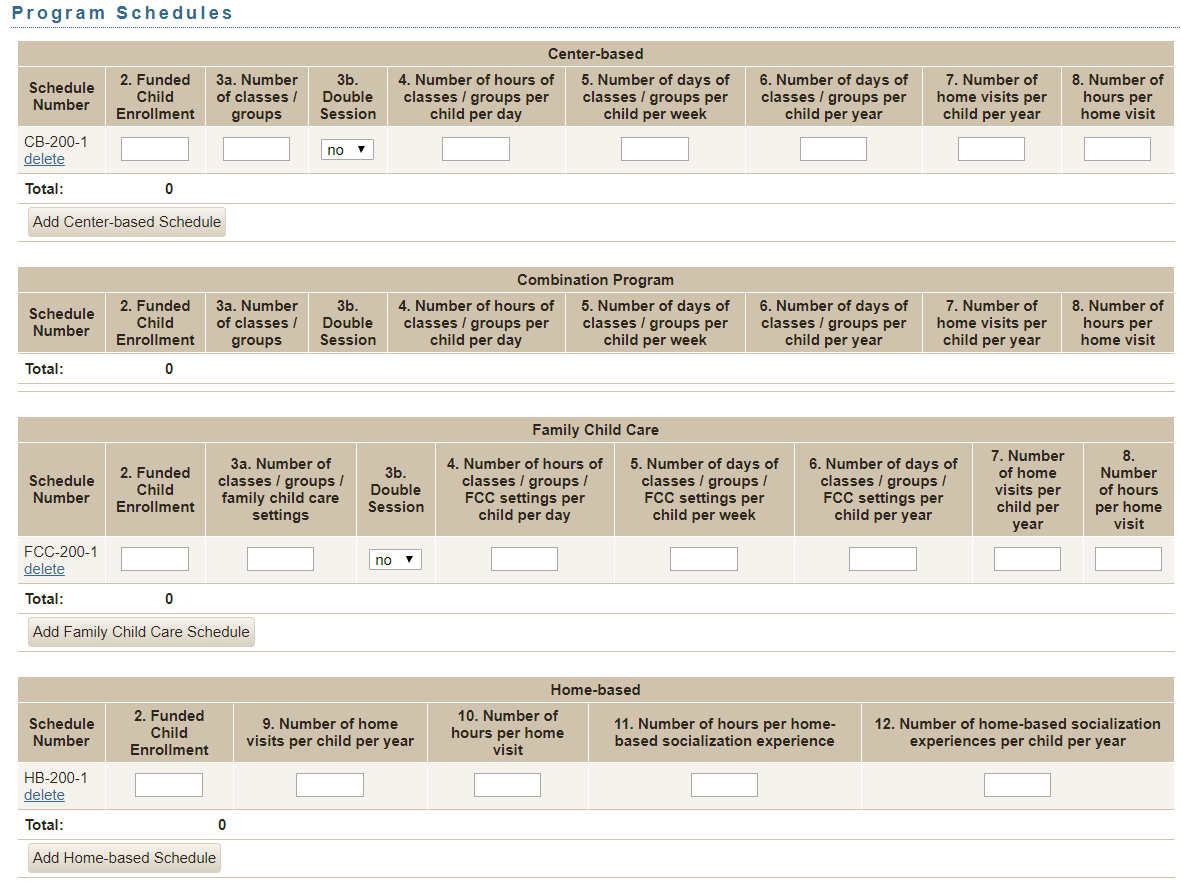Click Center-based days per week field
Viewport: 1181px width, 888px height.
pyautogui.click(x=655, y=150)
